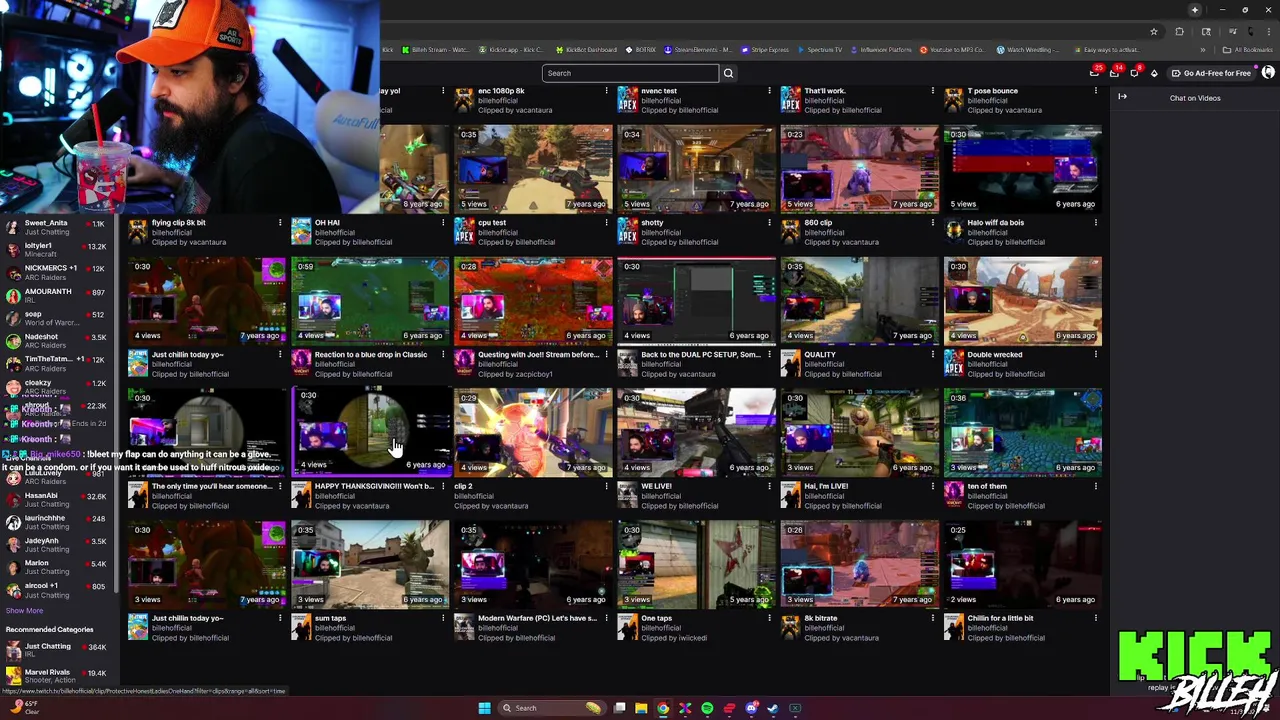The height and width of the screenshot is (720, 1280).
Task: Click the game icon beside 'enc 1080p 8k'
Action: pyautogui.click(x=464, y=100)
